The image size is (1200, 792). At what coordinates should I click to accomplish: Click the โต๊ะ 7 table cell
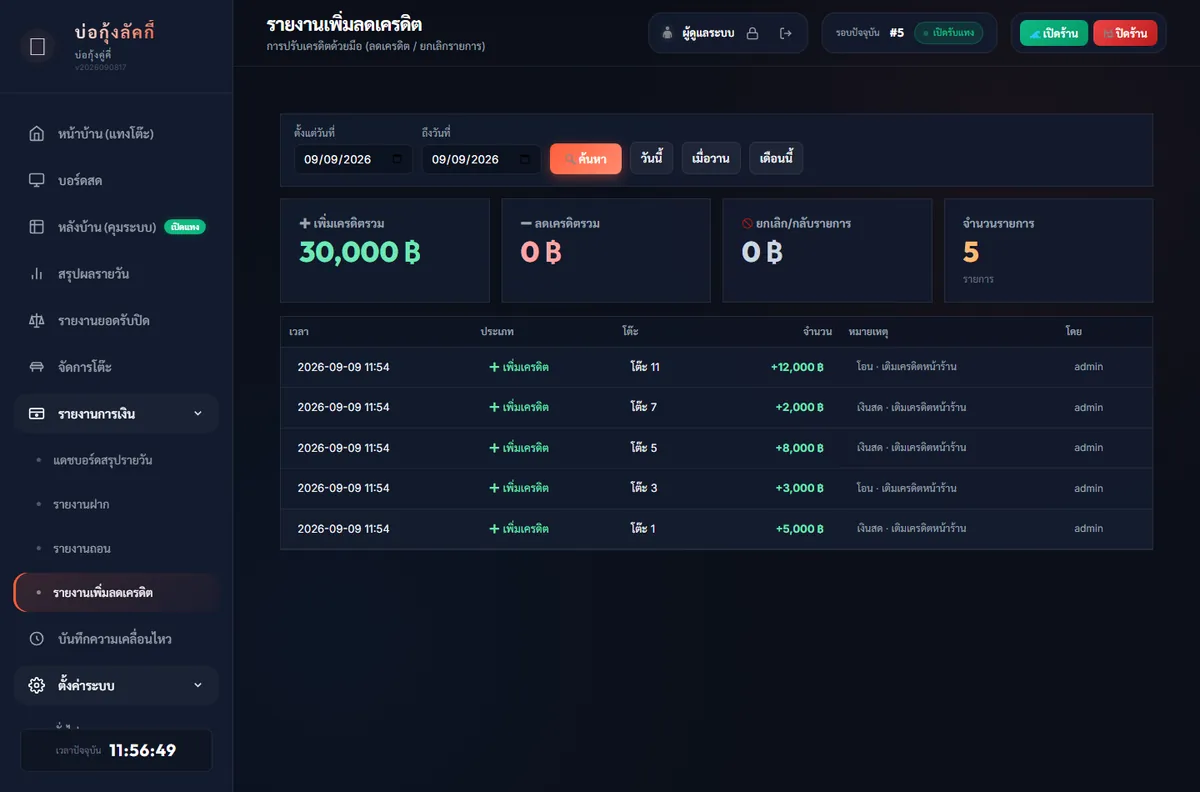pos(644,407)
